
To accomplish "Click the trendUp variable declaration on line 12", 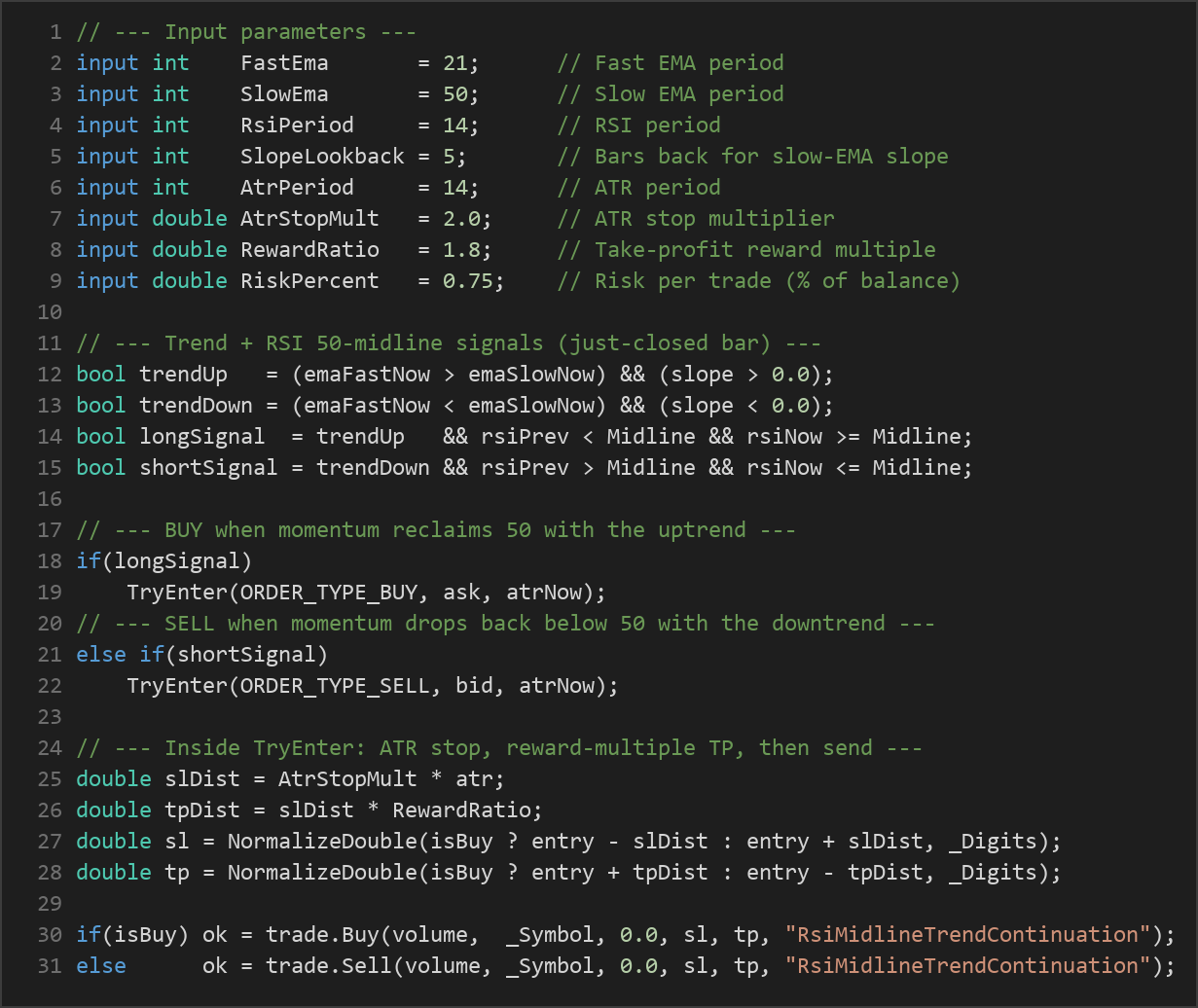I will [183, 375].
